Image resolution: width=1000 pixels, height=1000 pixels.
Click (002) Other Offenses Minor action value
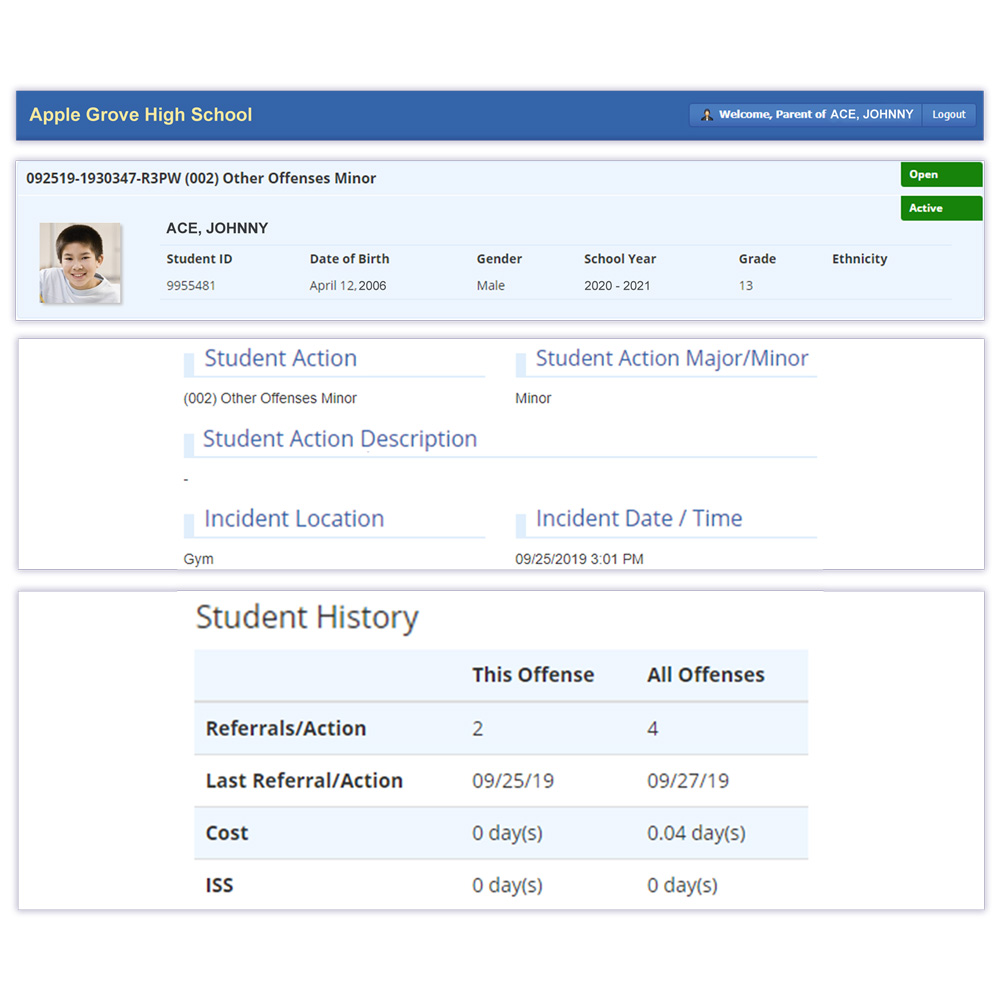coord(270,399)
